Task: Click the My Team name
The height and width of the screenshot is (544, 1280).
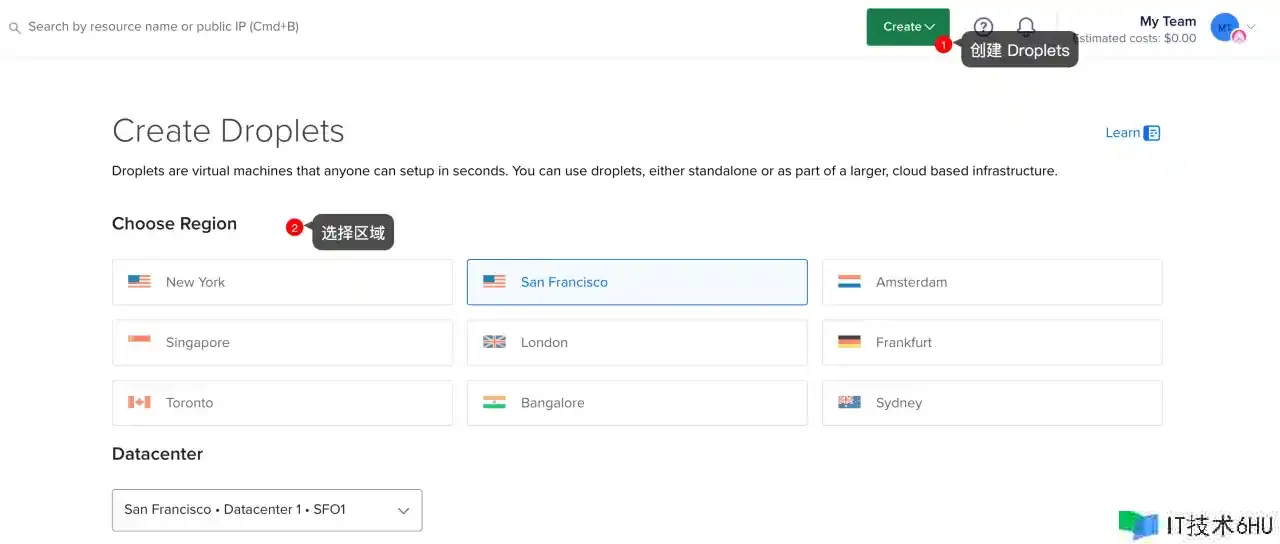Action: (1167, 21)
